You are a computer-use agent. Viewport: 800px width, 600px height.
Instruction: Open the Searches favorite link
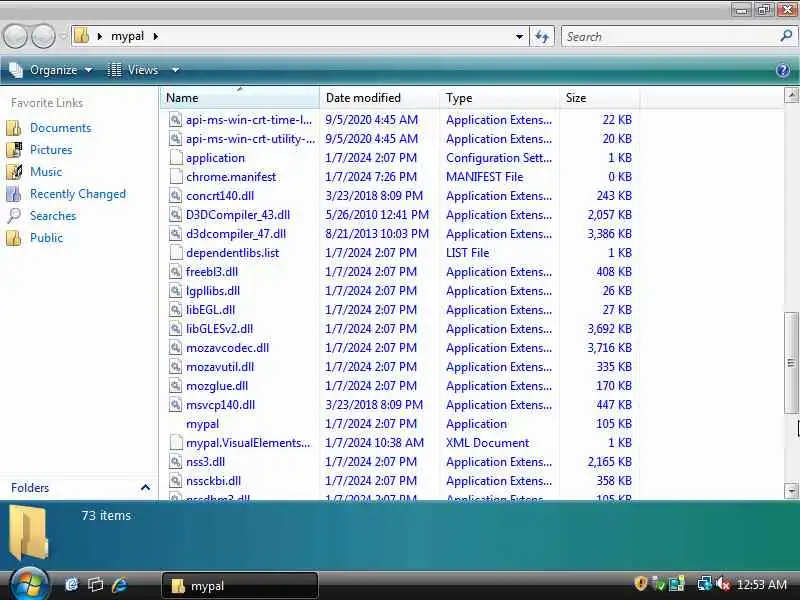point(53,216)
